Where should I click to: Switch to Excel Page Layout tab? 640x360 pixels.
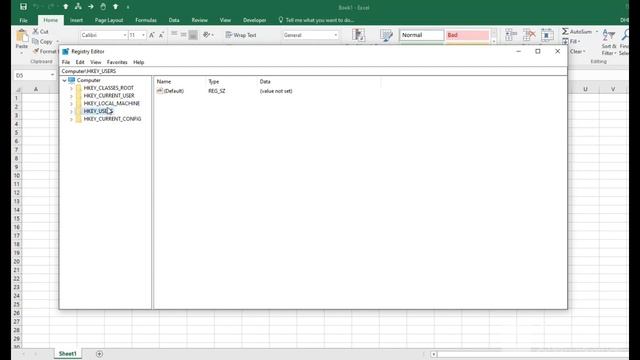click(109, 20)
